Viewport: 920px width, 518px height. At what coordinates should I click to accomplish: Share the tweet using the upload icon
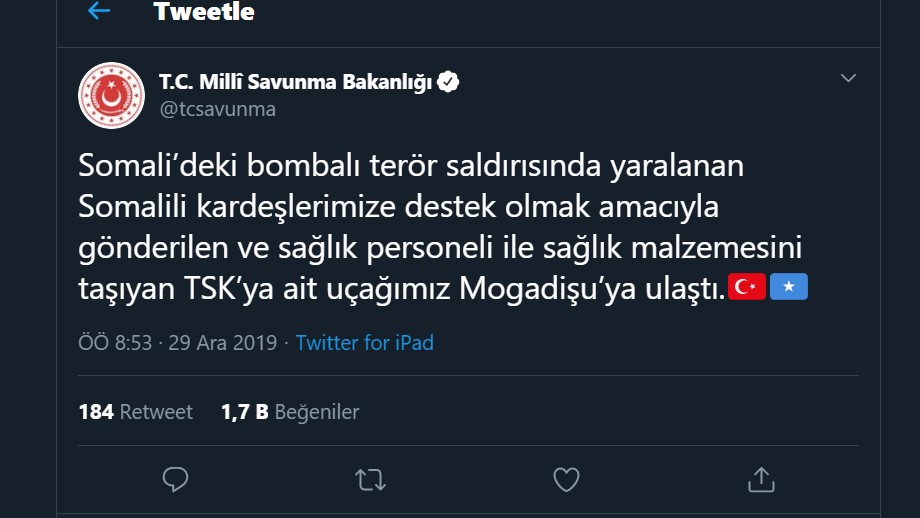761,479
